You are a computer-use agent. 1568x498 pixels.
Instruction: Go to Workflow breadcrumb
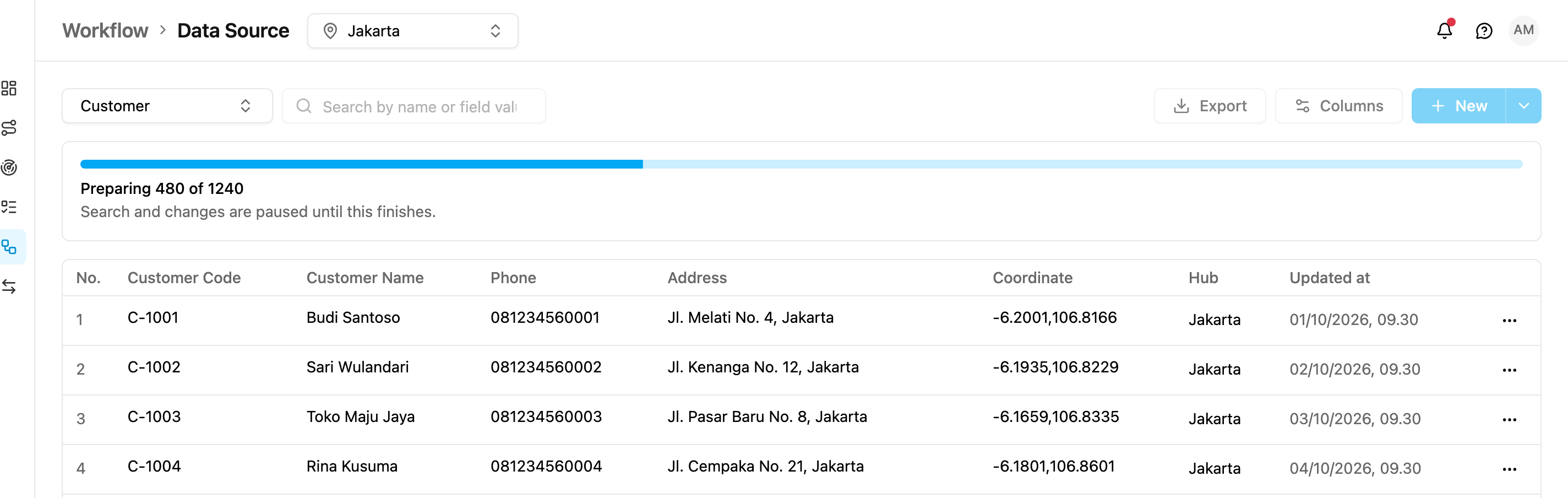[x=105, y=30]
